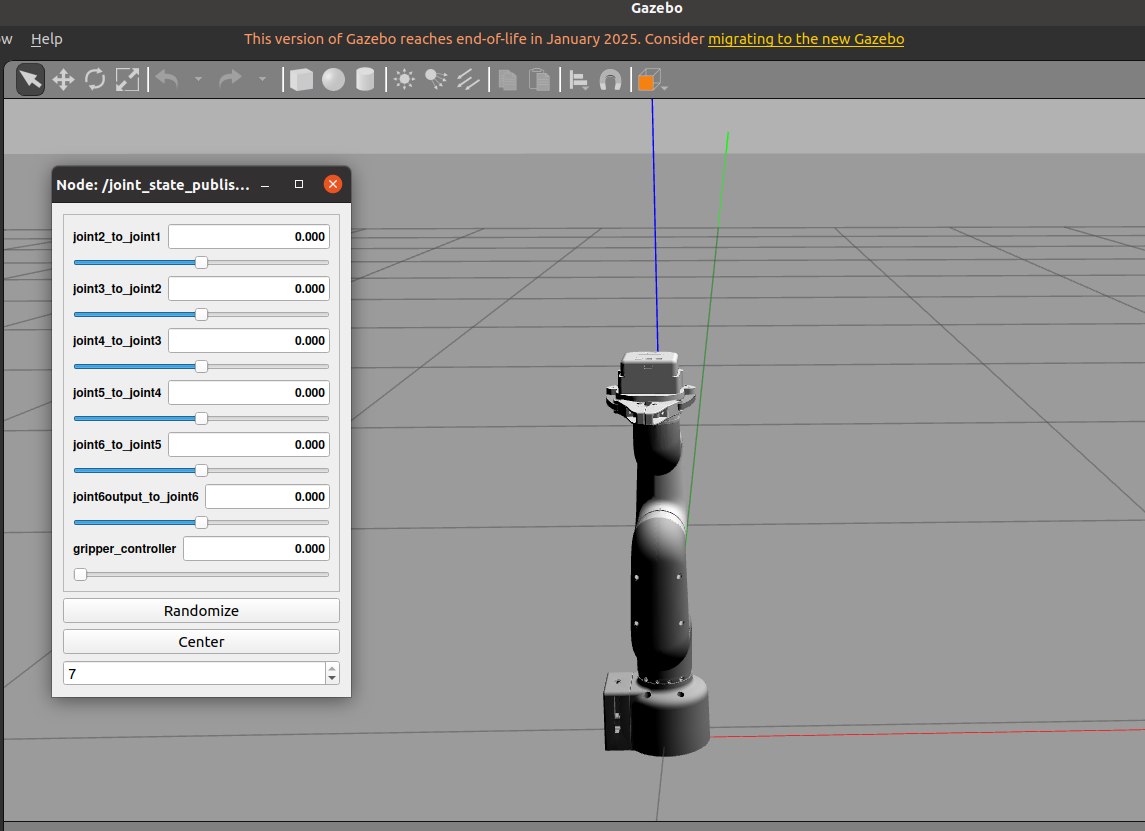Viewport: 1145px width, 831px height.
Task: Select the arrow selection mode tool
Action: point(30,79)
